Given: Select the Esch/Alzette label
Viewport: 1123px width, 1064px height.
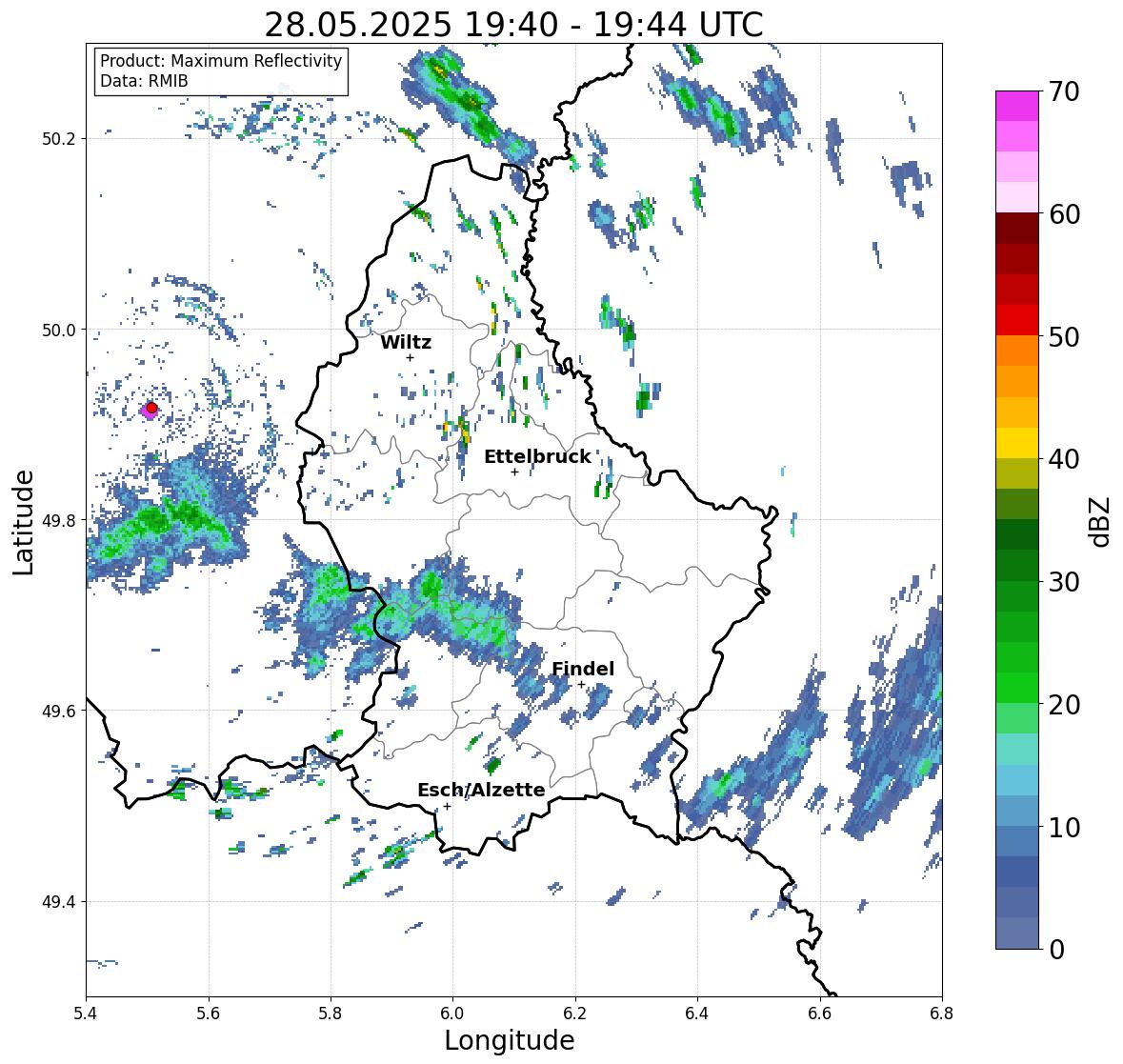Looking at the screenshot, I should (x=481, y=790).
